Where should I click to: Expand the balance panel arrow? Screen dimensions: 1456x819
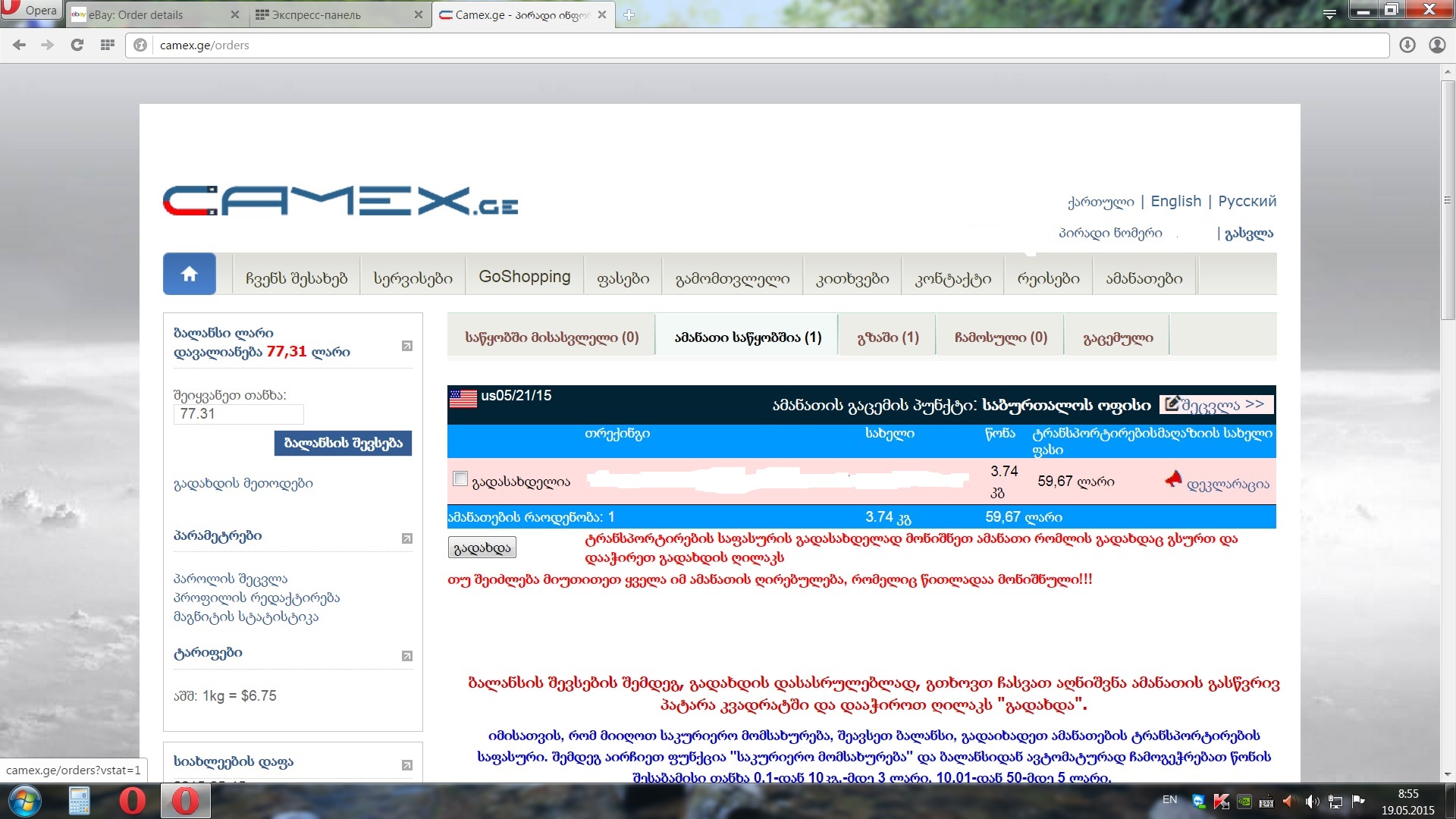pyautogui.click(x=406, y=346)
